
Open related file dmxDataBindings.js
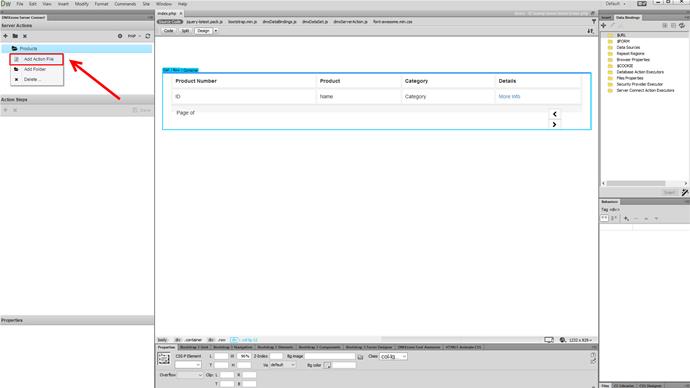tap(279, 22)
